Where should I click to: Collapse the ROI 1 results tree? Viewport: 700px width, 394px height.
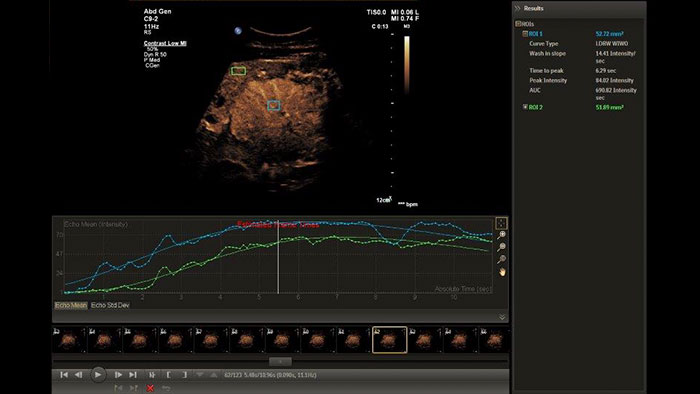click(525, 34)
